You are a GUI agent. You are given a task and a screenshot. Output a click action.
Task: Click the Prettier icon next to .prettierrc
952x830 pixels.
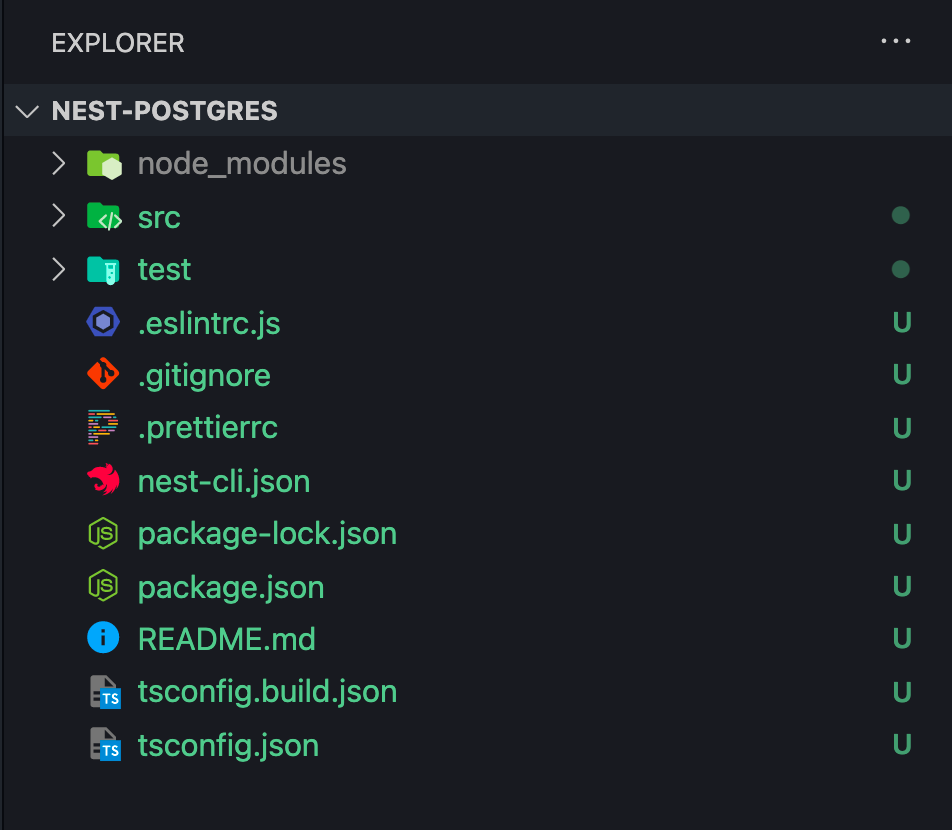point(103,427)
